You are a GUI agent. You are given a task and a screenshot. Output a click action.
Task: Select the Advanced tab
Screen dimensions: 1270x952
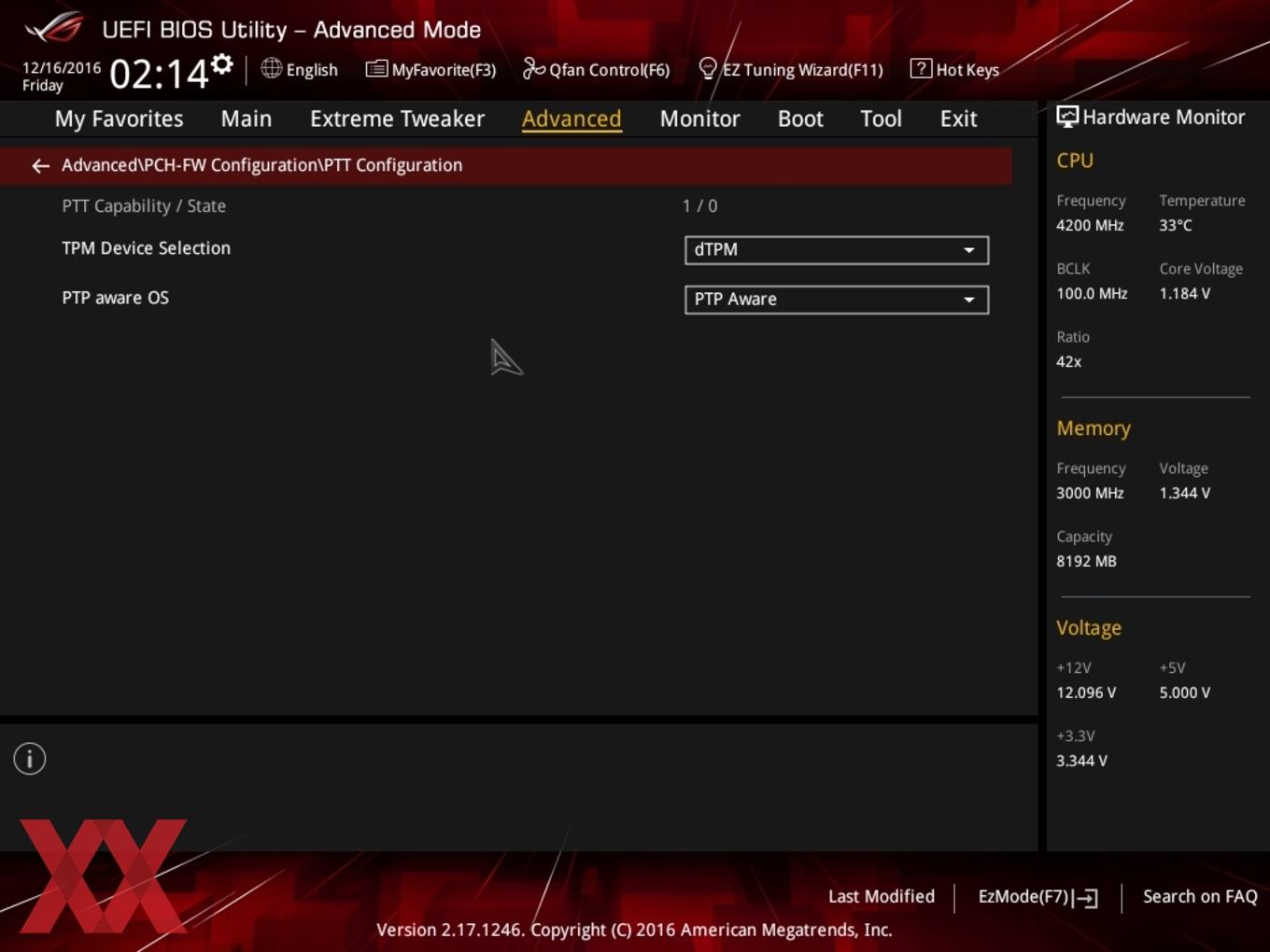point(571,119)
